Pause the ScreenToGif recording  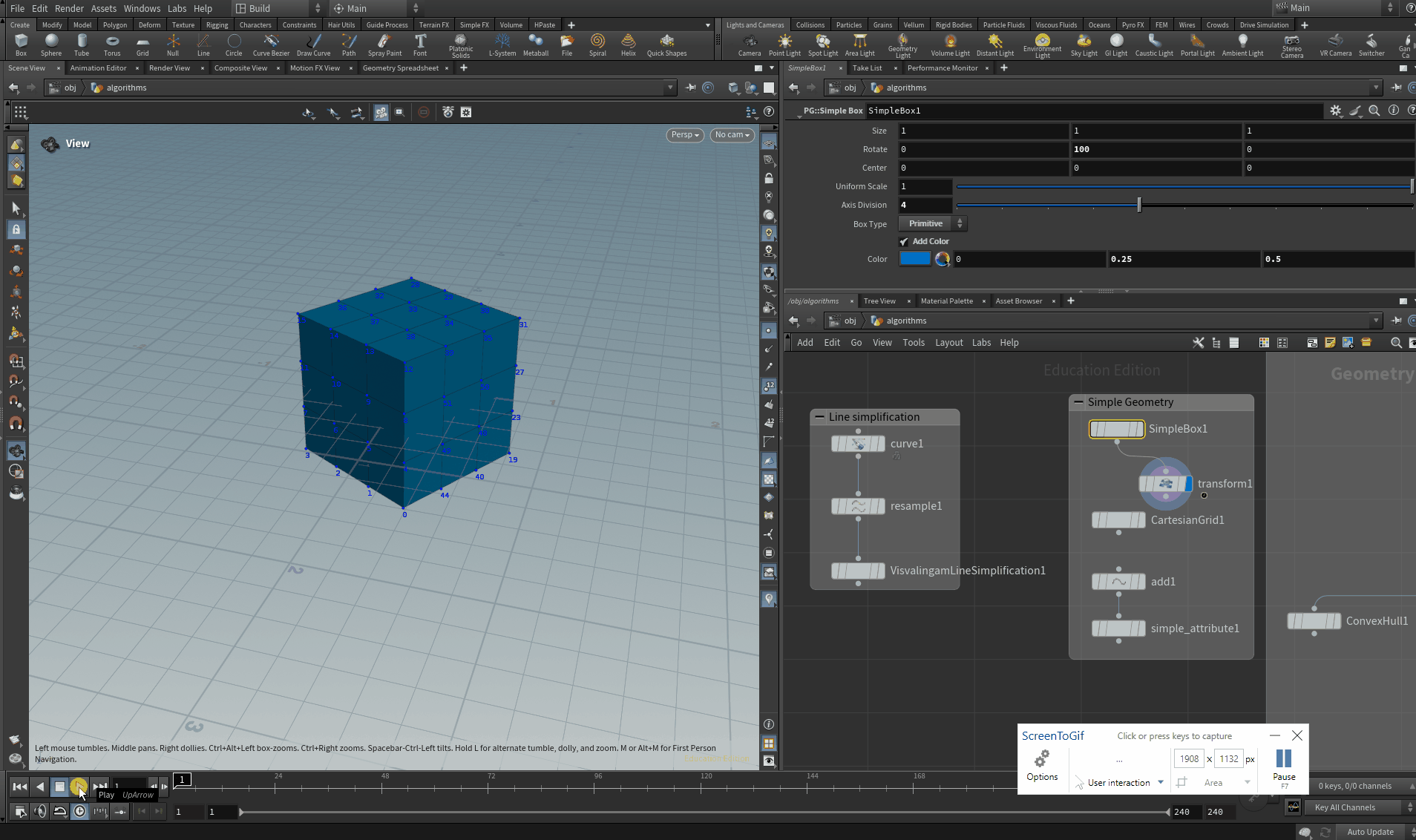tap(1284, 763)
